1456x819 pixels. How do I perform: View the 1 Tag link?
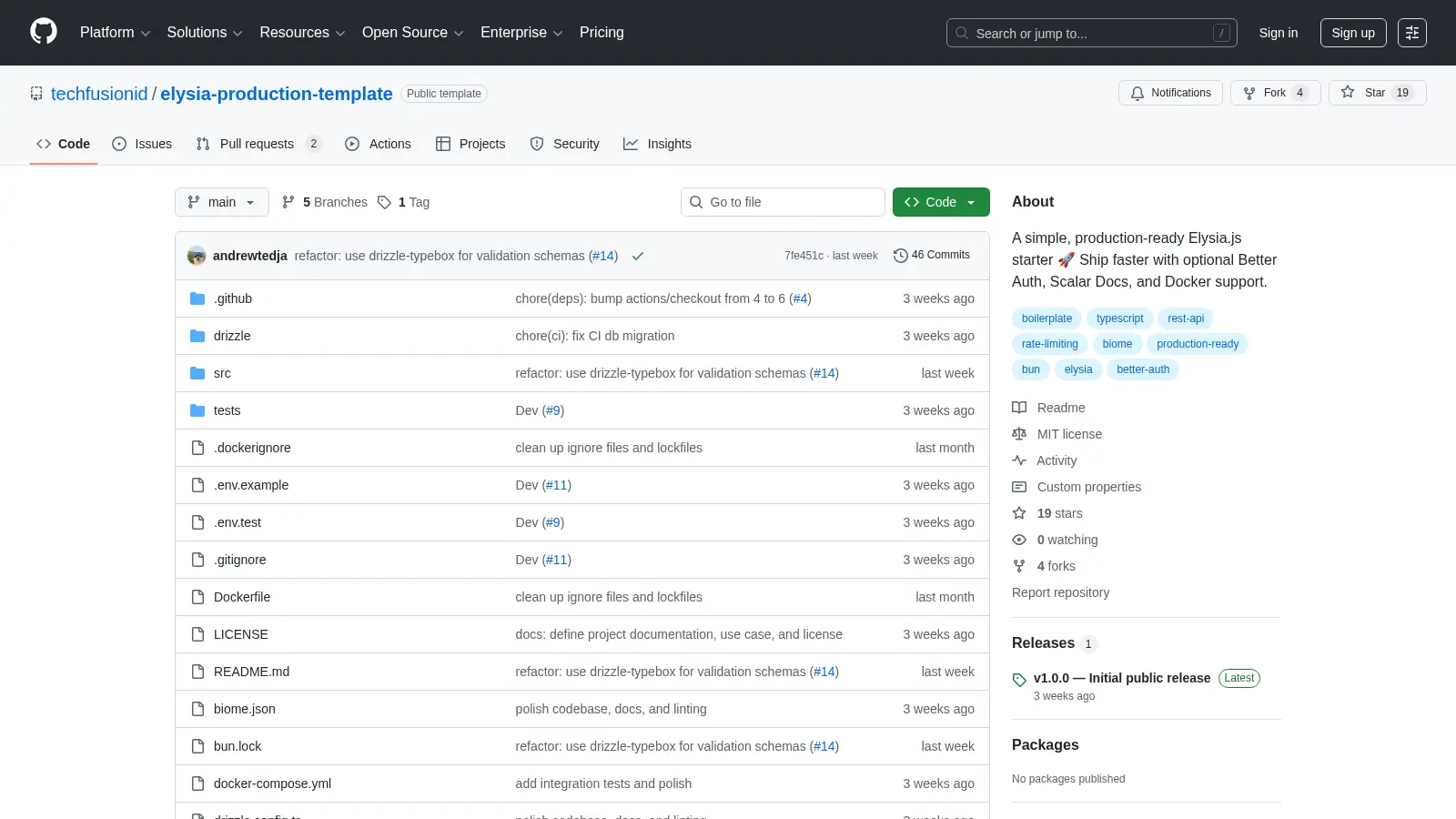point(403,202)
